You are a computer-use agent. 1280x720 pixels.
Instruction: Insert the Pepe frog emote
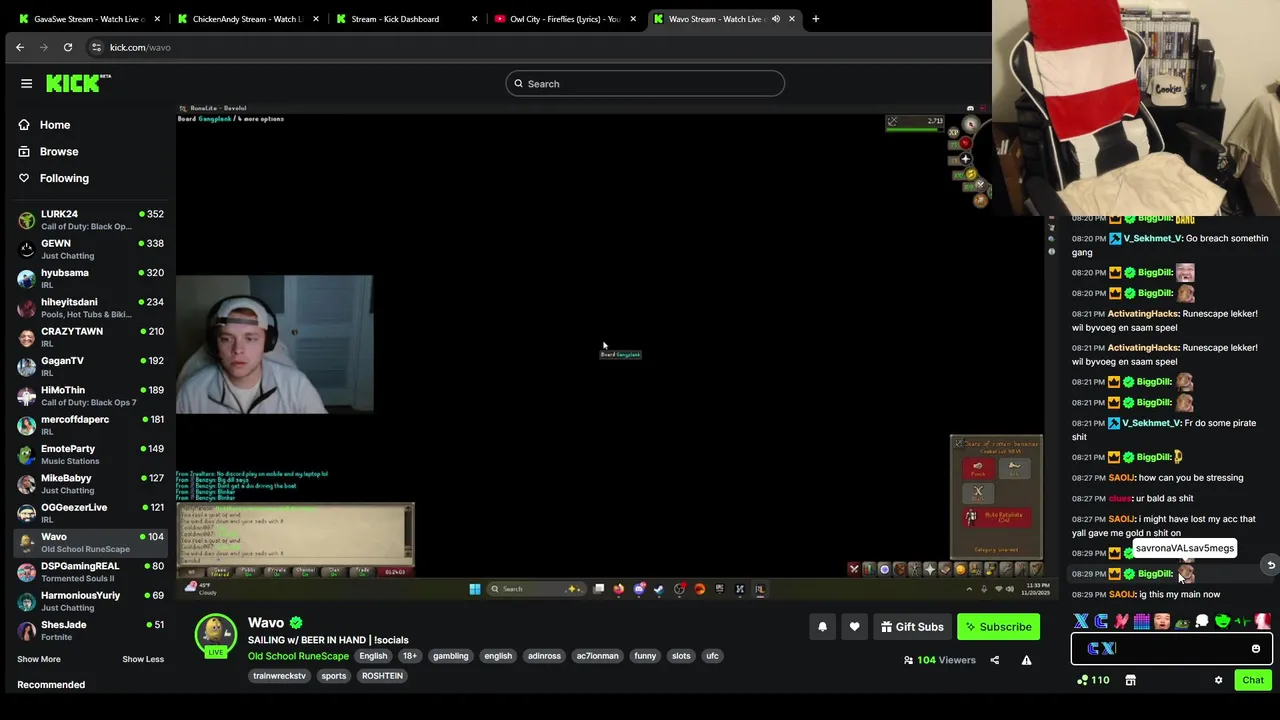(x=1182, y=622)
